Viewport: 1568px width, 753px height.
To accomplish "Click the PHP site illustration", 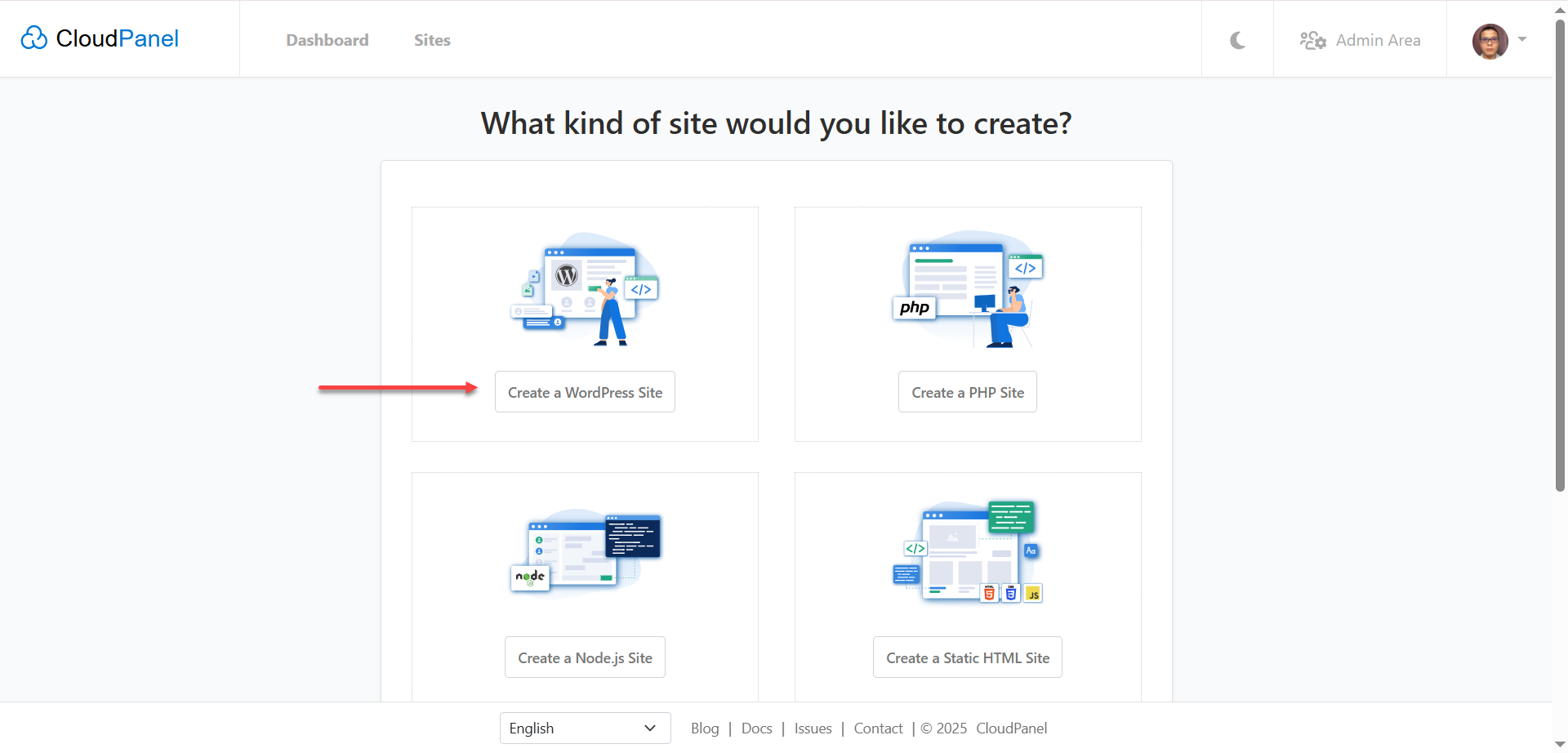I will [968, 290].
